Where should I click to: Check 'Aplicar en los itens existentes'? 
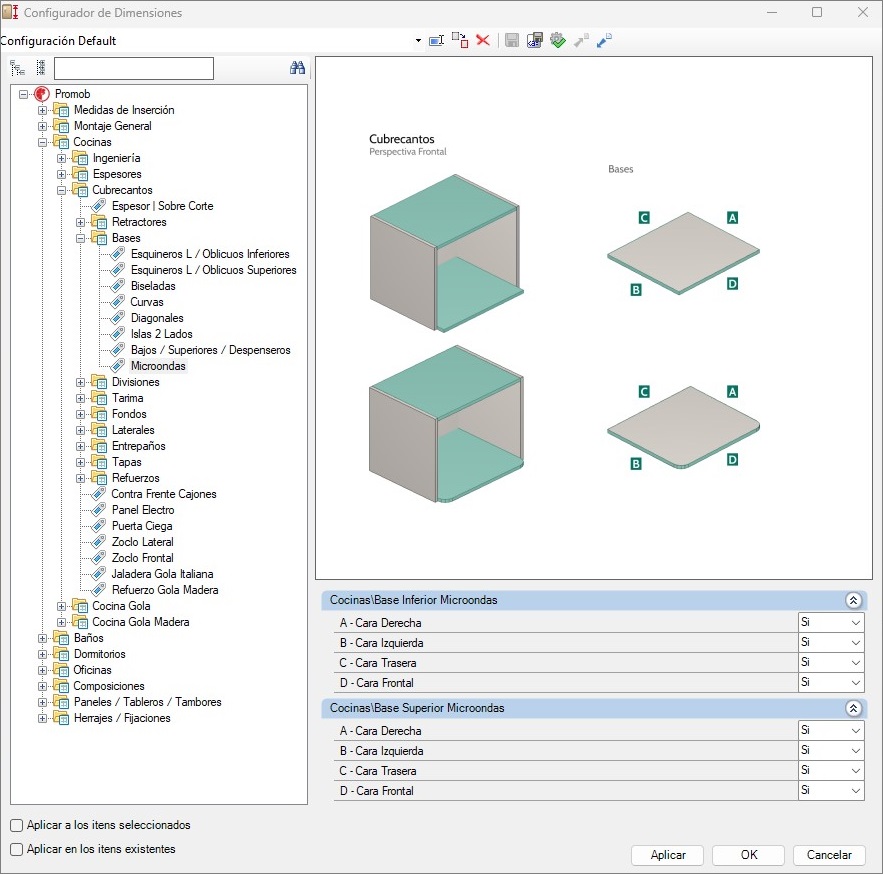[x=17, y=849]
